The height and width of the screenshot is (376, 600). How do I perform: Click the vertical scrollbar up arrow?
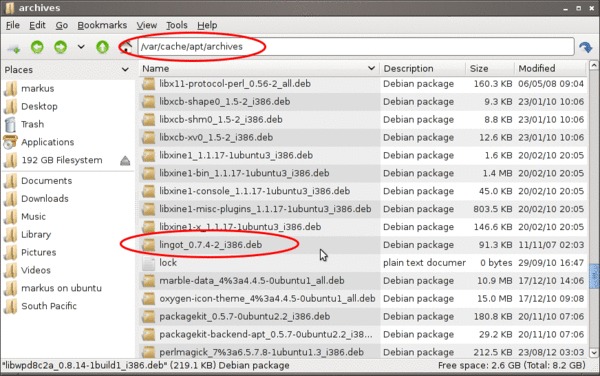[x=593, y=66]
